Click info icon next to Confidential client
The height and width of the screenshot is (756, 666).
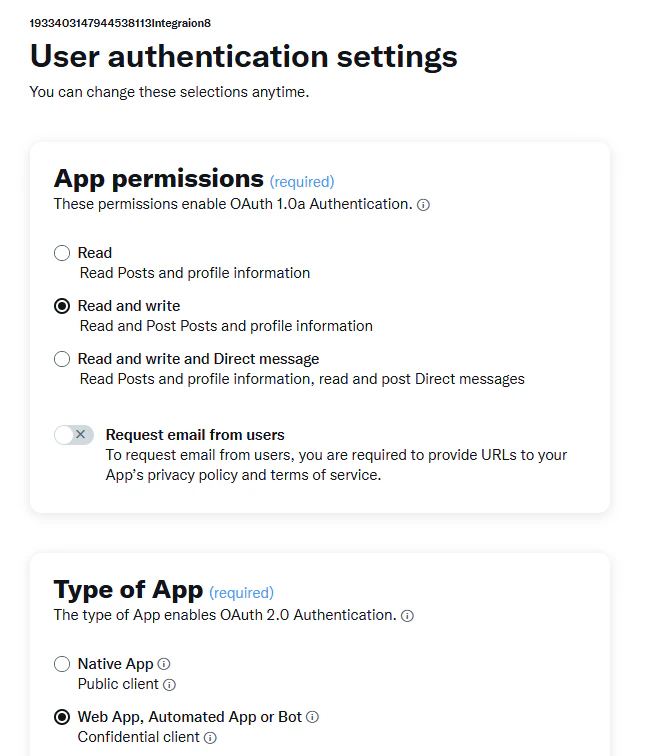point(210,738)
